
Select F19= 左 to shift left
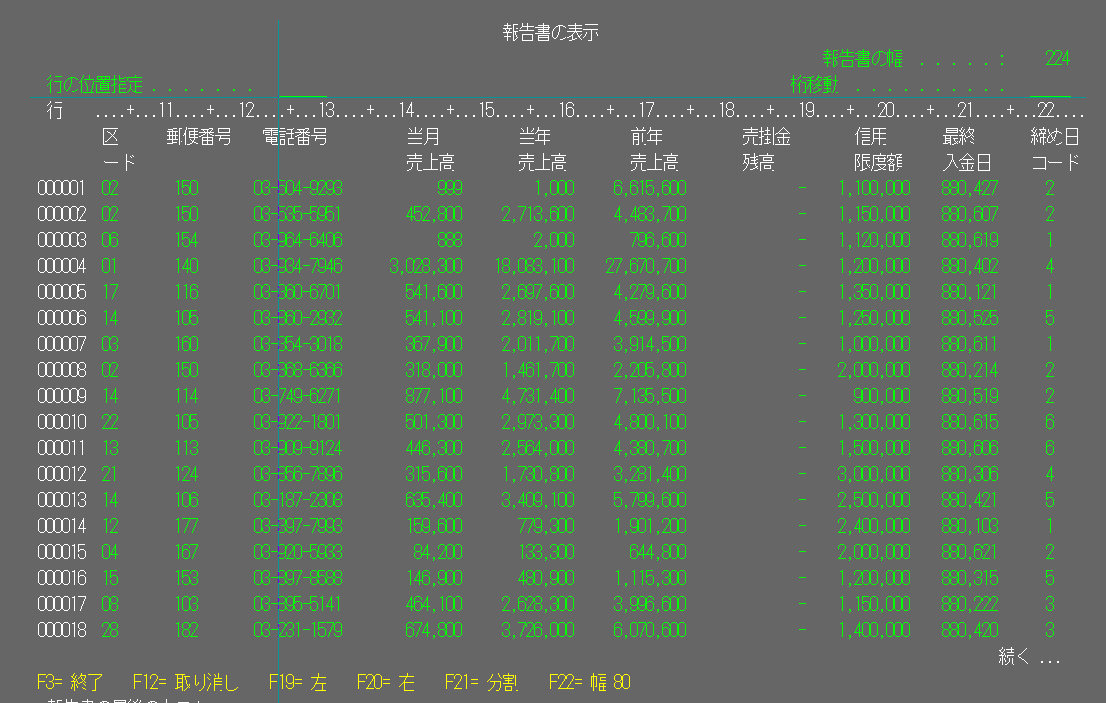[x=298, y=683]
